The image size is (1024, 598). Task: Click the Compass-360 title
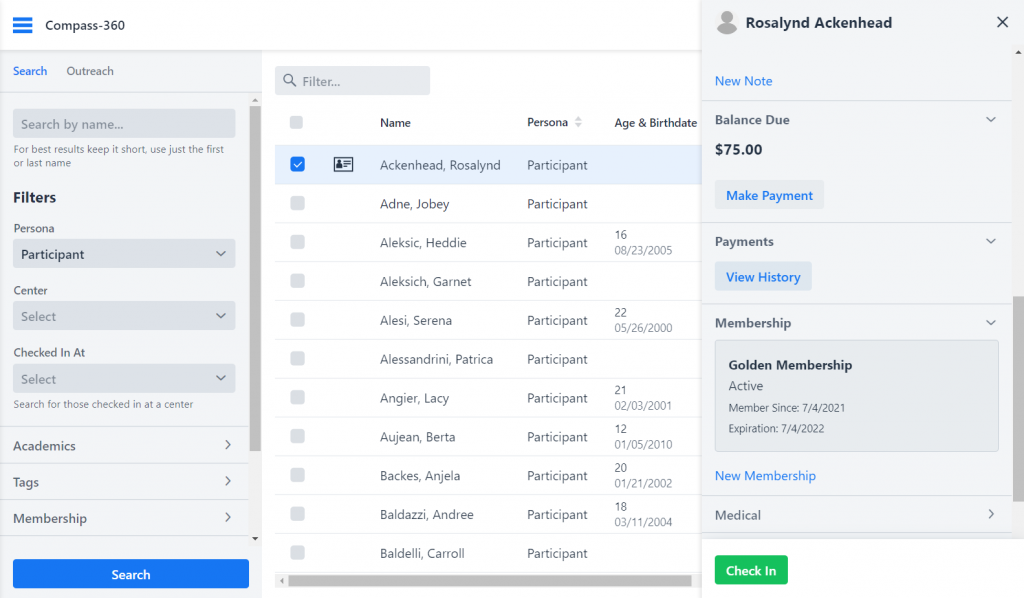(85, 25)
